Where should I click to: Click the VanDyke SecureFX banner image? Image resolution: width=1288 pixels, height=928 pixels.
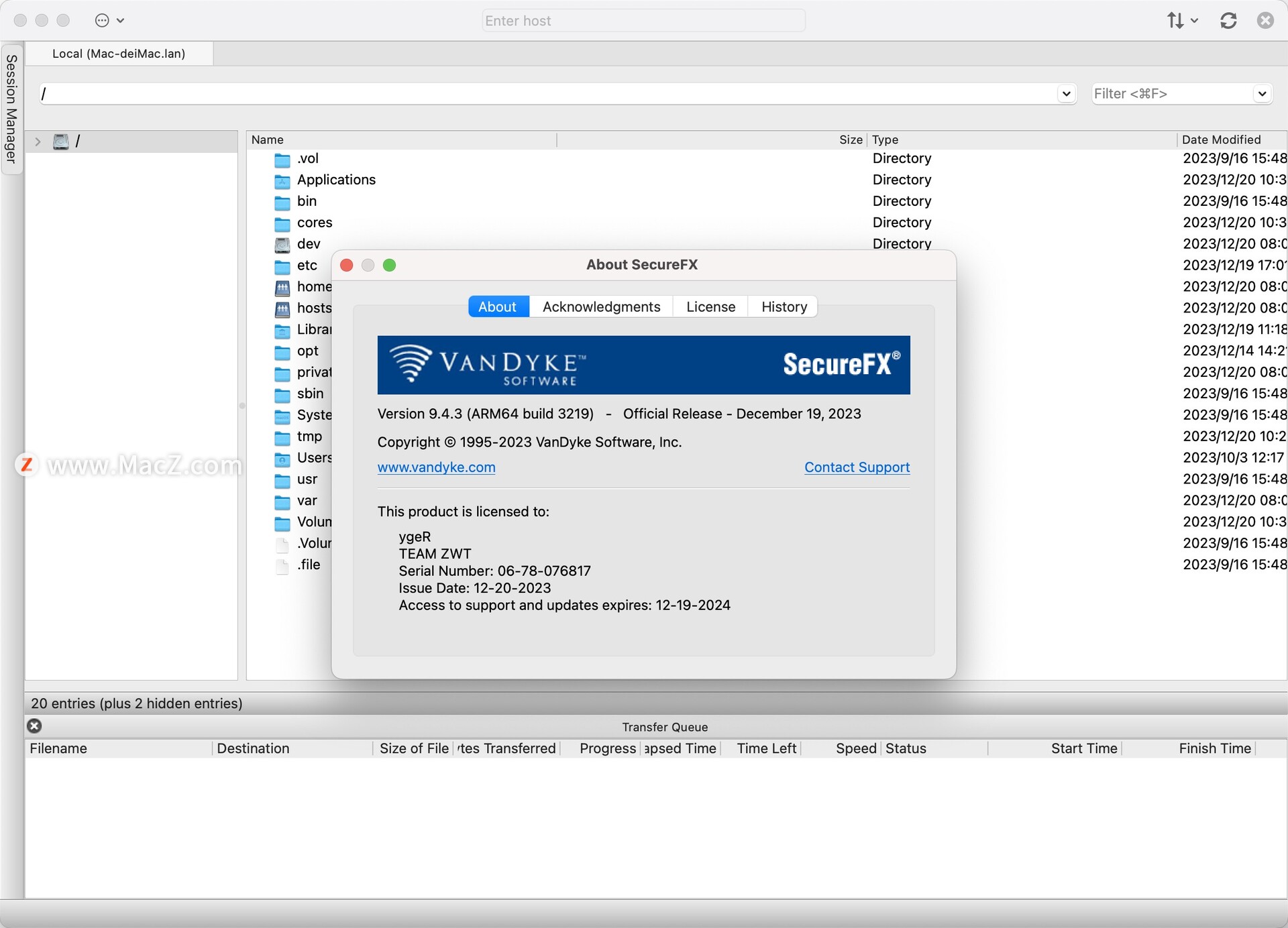point(643,365)
